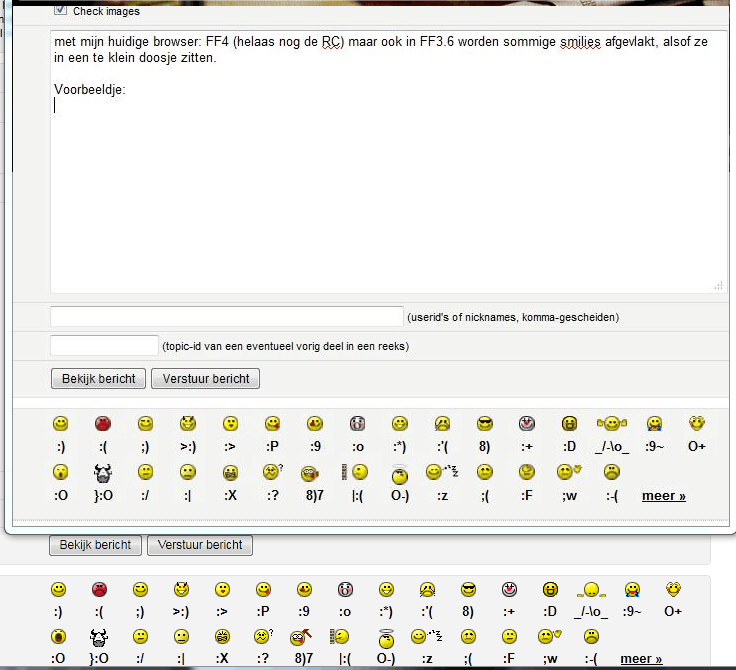Click the ;( code text on the background page
Image resolution: width=736 pixels, height=670 pixels.
tap(468, 659)
